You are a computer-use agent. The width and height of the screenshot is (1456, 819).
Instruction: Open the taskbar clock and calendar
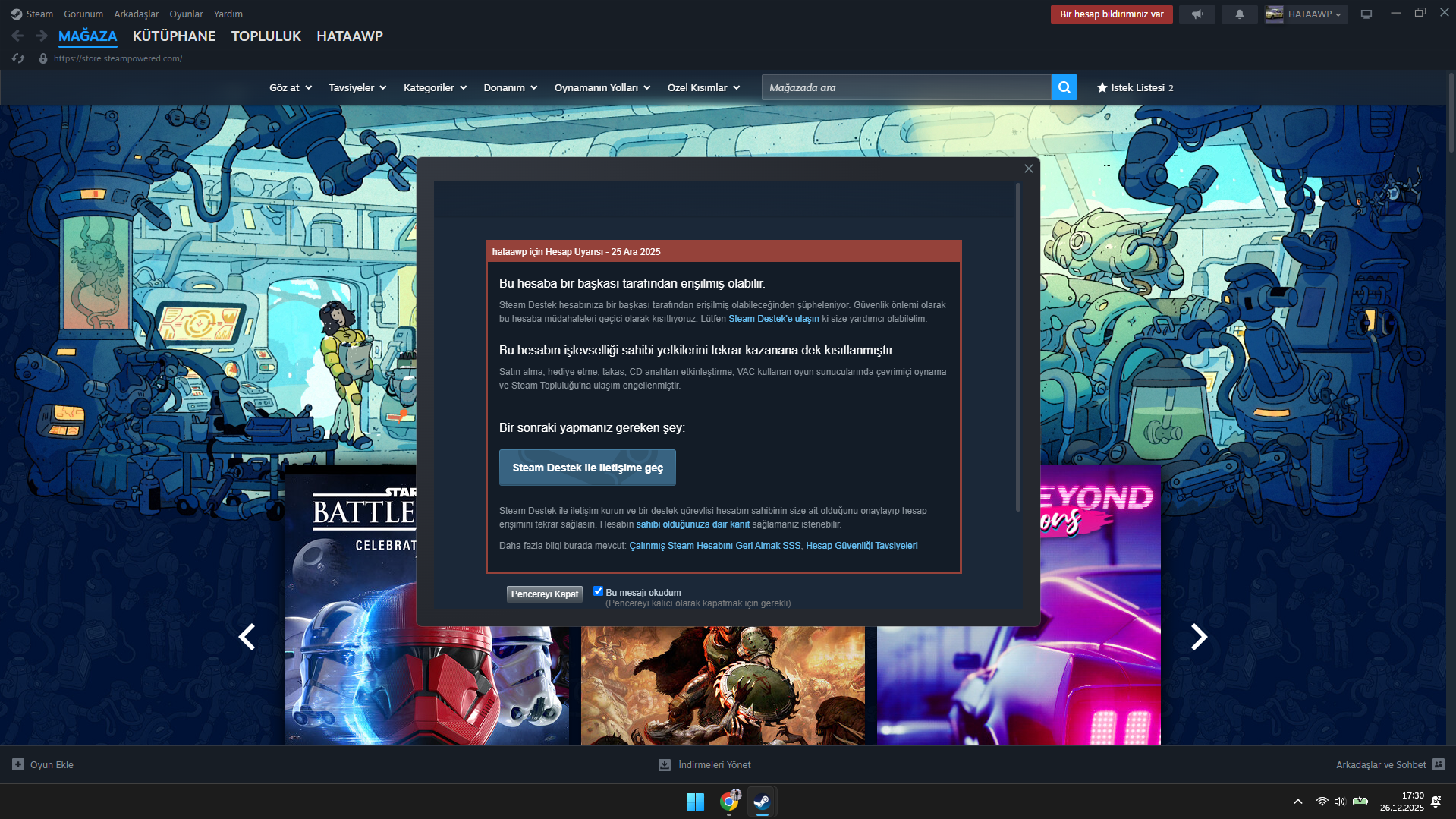[x=1402, y=802]
